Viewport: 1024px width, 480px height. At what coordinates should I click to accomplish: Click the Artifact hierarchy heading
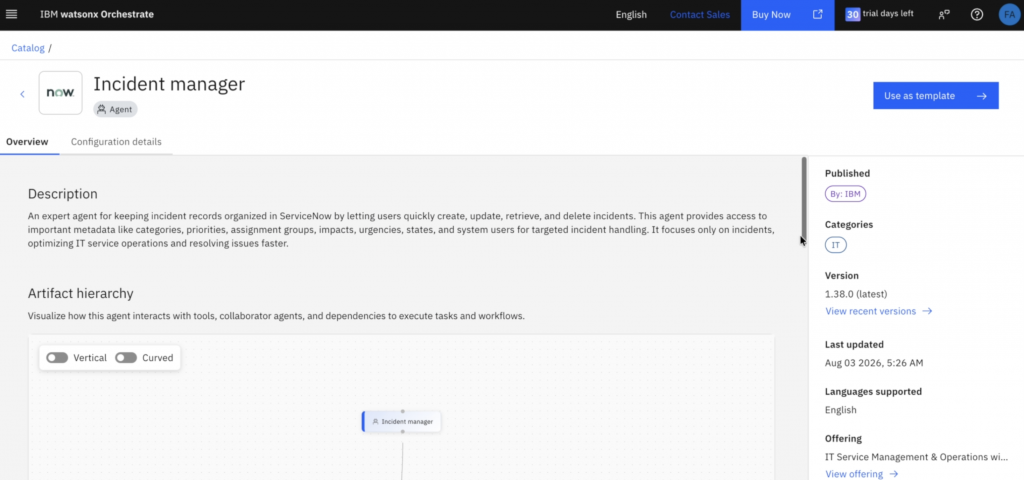coord(80,293)
